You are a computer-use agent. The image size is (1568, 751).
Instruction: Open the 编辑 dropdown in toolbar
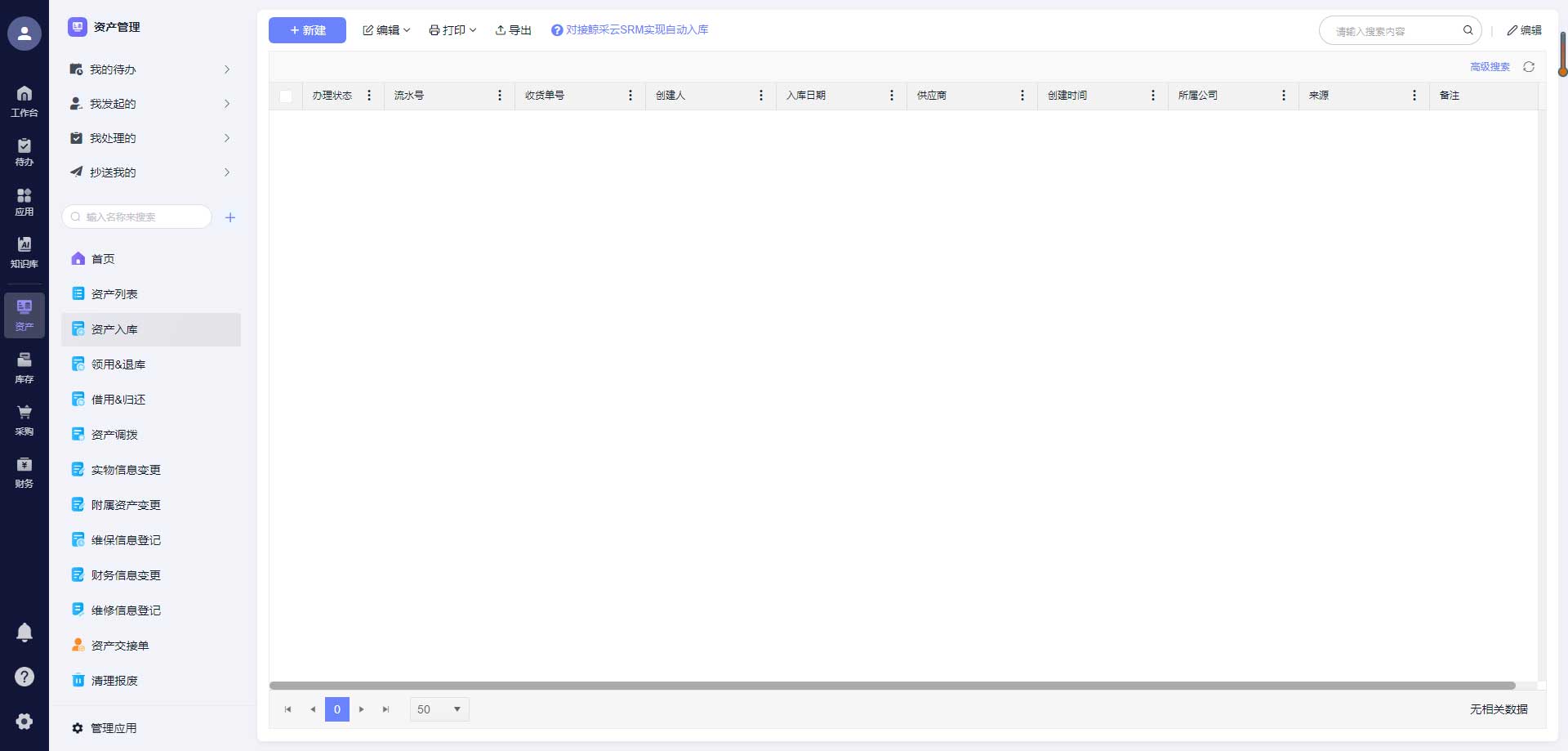(x=386, y=30)
